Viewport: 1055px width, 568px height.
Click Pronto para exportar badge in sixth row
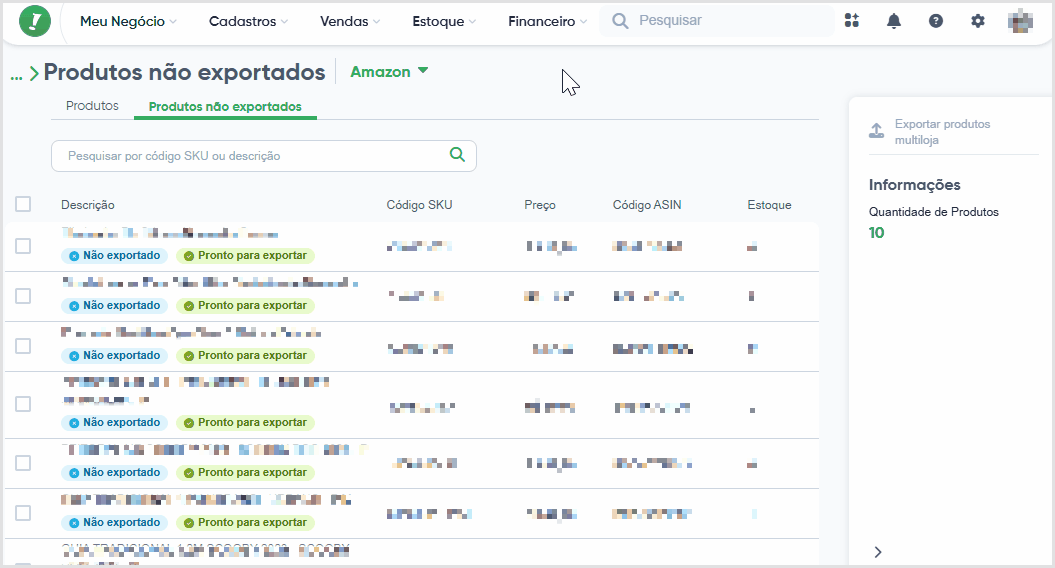pos(245,522)
